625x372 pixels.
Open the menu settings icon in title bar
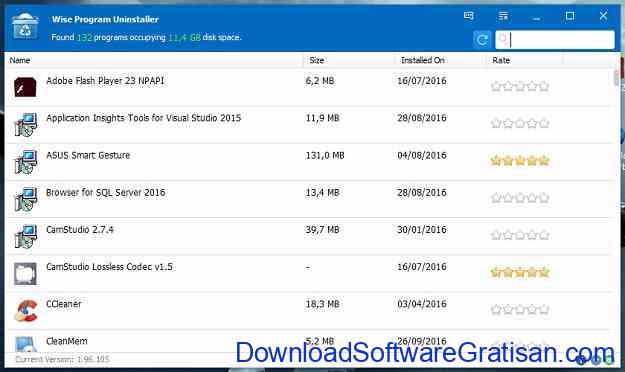tap(503, 16)
